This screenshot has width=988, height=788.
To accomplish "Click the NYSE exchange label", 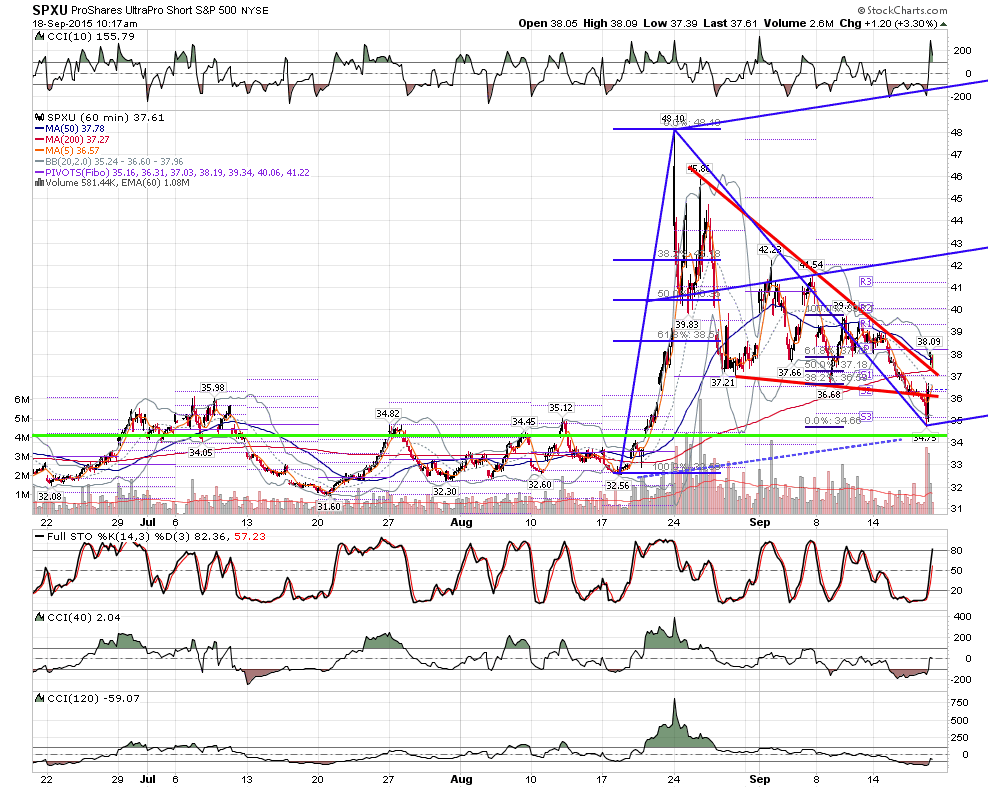I will [255, 11].
